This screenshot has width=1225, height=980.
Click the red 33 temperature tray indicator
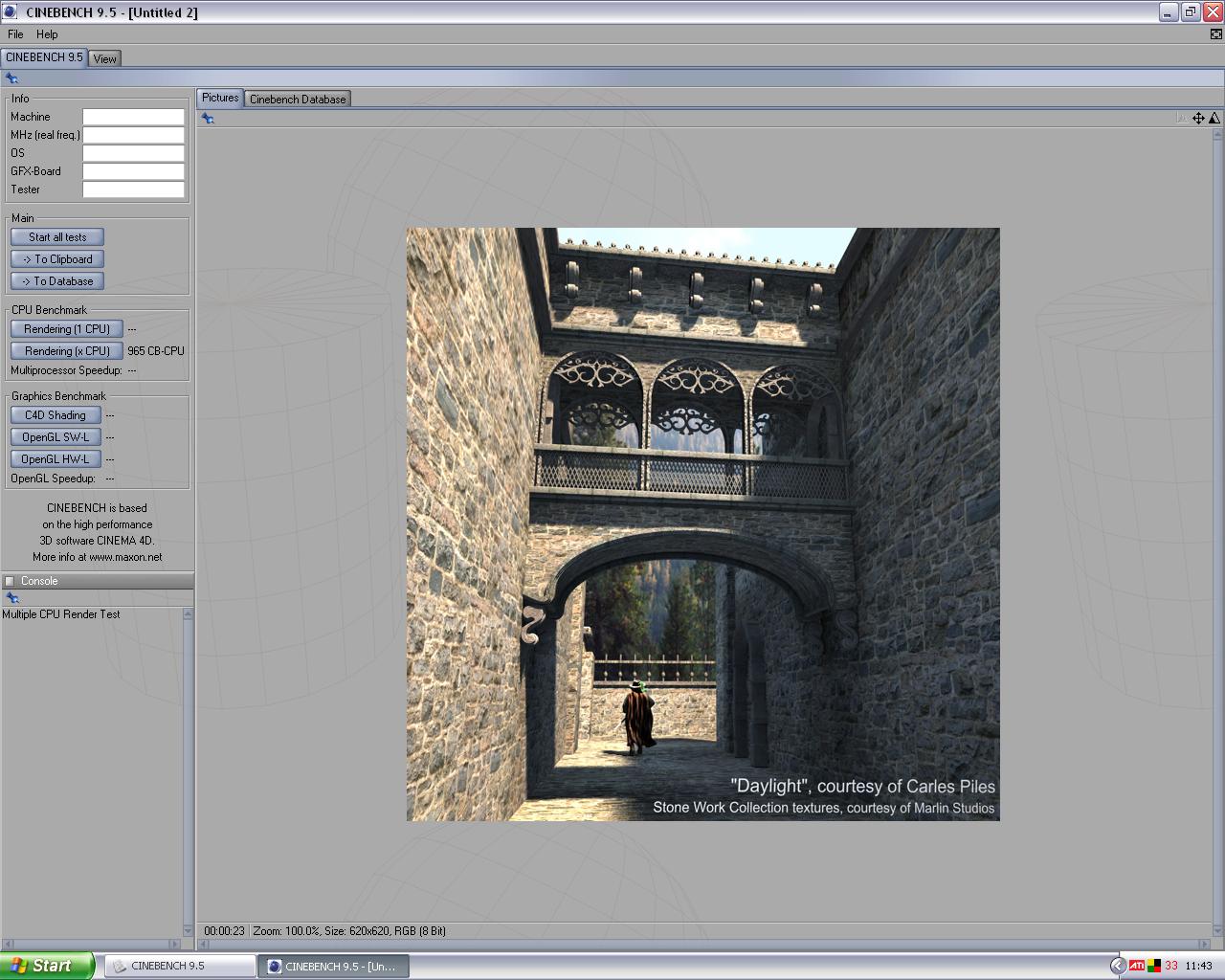1171,966
